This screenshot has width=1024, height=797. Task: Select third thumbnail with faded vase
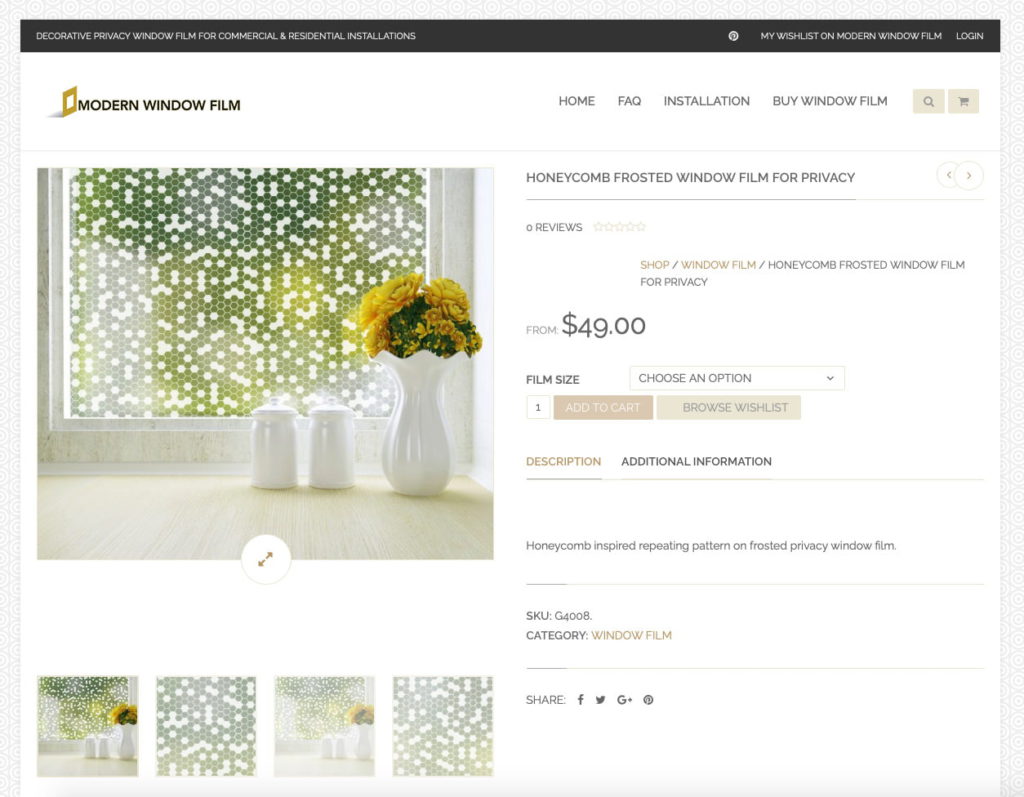pos(325,726)
